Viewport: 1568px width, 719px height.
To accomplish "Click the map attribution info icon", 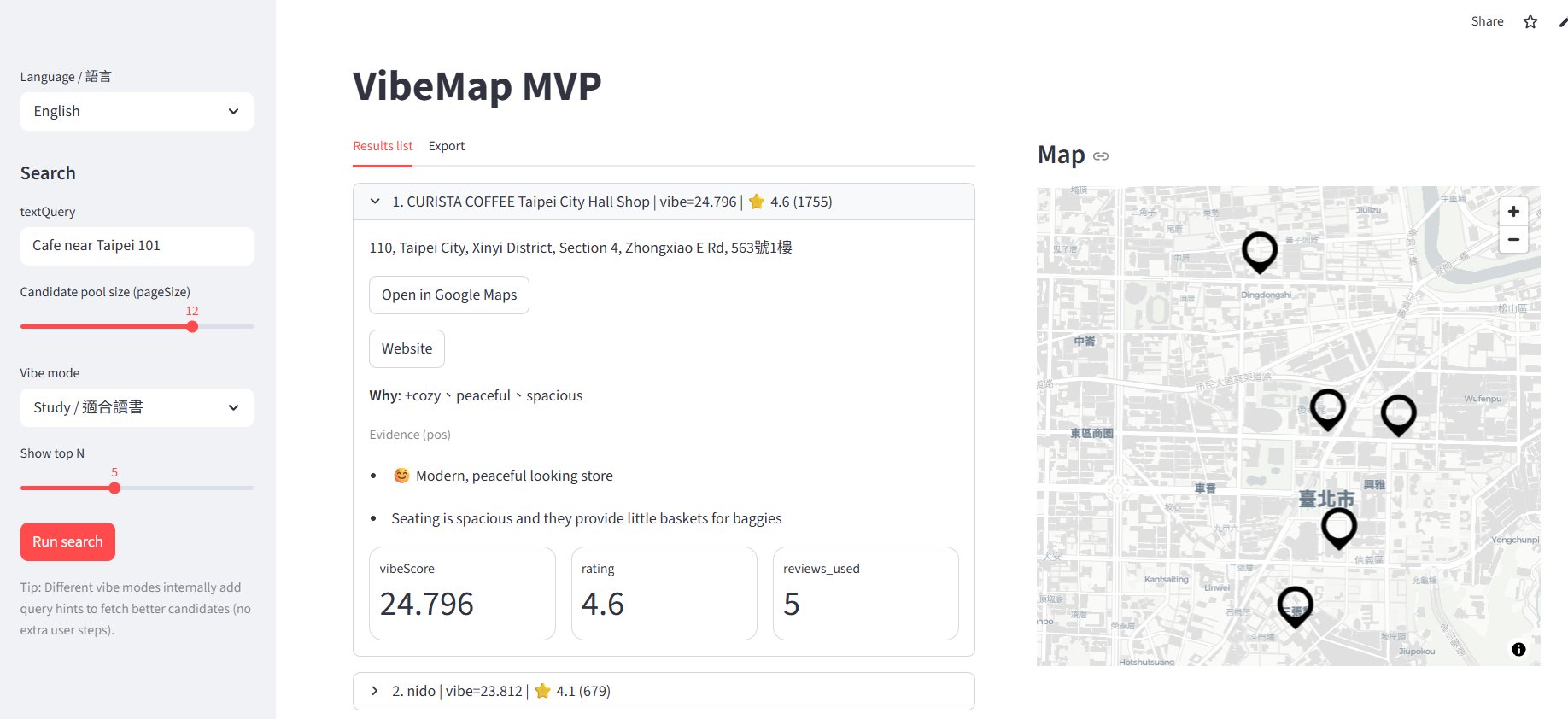I will coord(1518,650).
